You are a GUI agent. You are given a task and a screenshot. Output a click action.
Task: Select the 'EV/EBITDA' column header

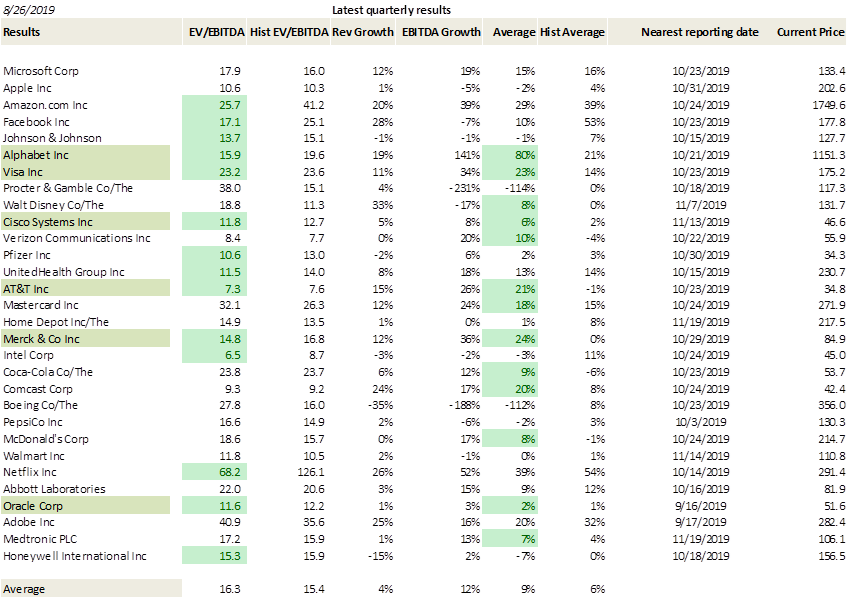point(216,32)
